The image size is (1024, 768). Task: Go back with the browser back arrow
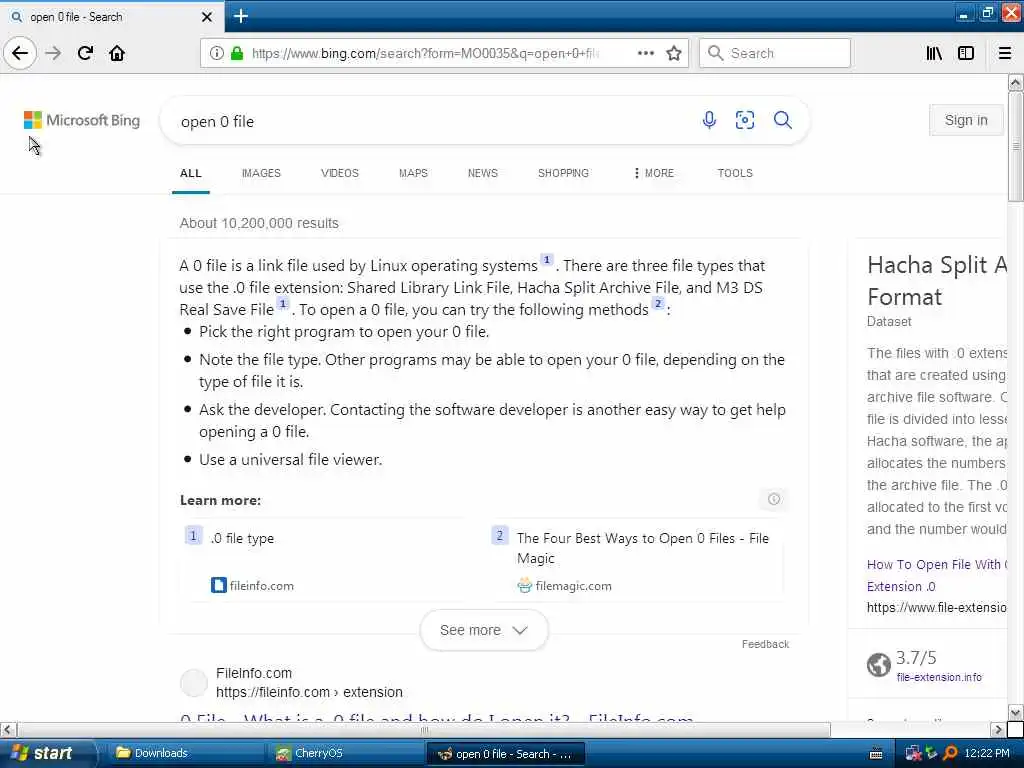pyautogui.click(x=20, y=53)
